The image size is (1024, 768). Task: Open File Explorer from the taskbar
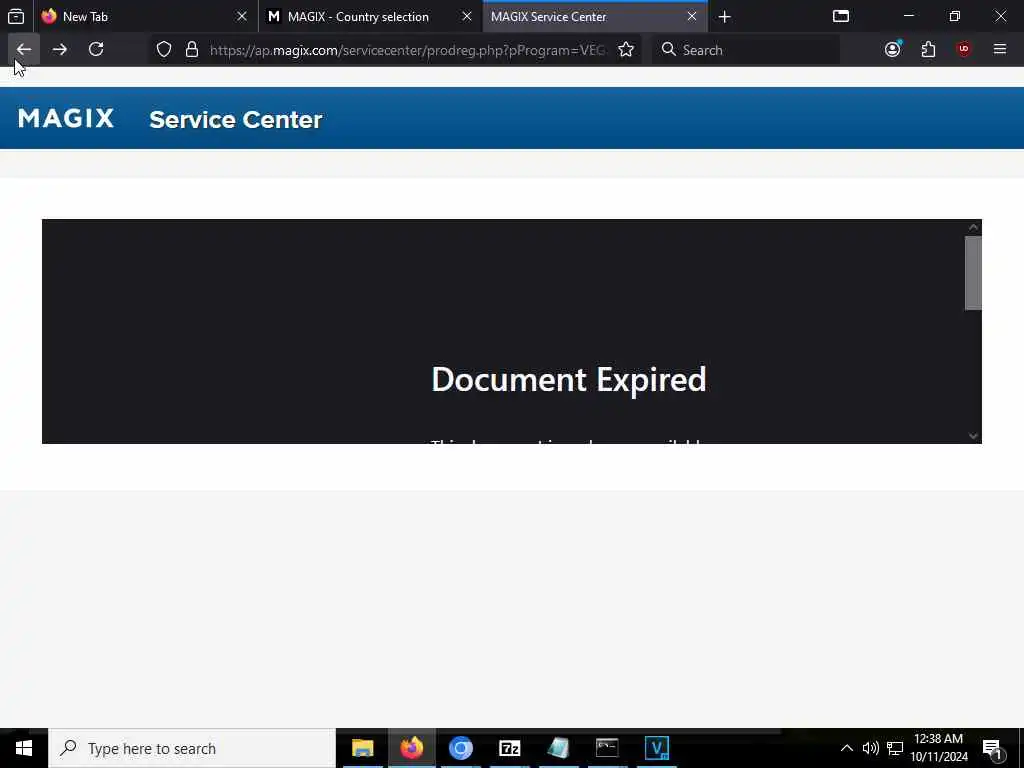(x=362, y=748)
